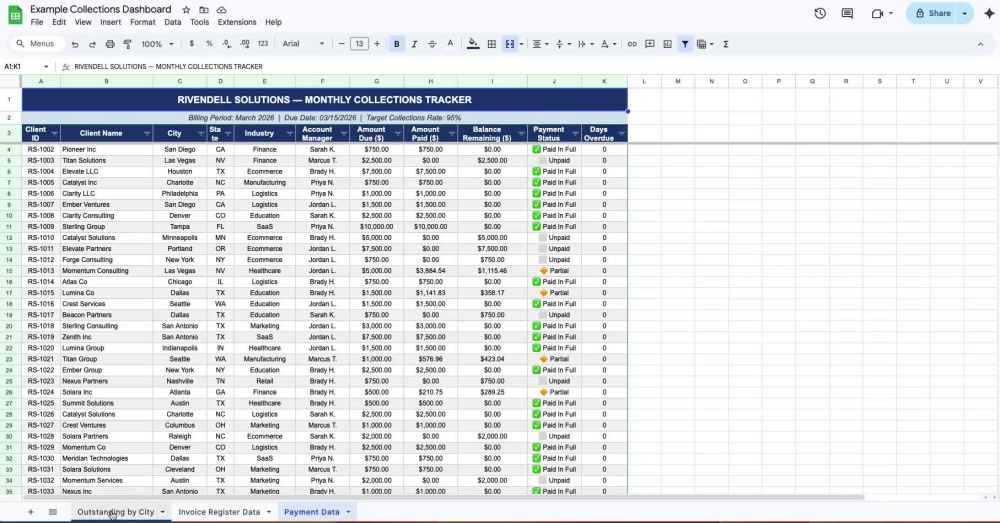Open Account Manager column filter dropdown

tap(344, 133)
